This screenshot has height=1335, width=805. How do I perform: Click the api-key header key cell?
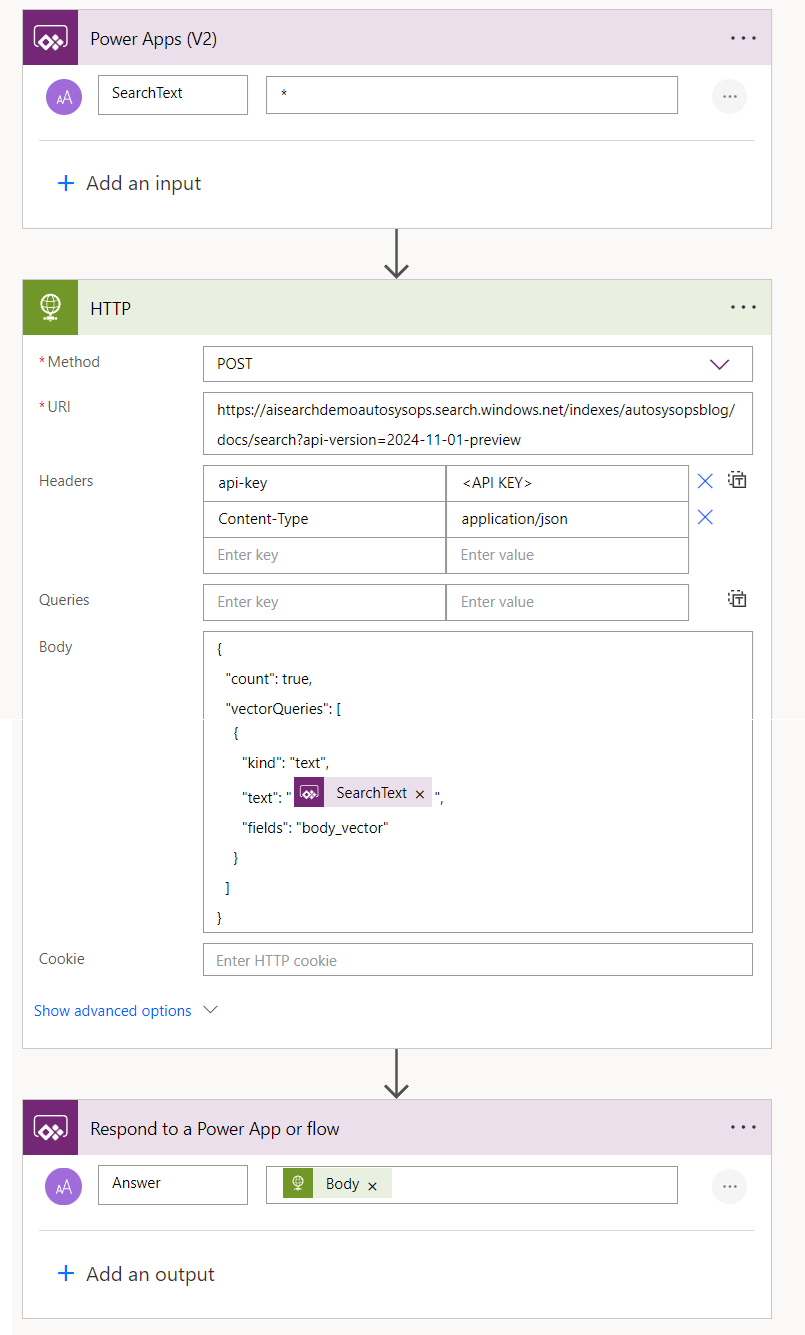pos(324,483)
